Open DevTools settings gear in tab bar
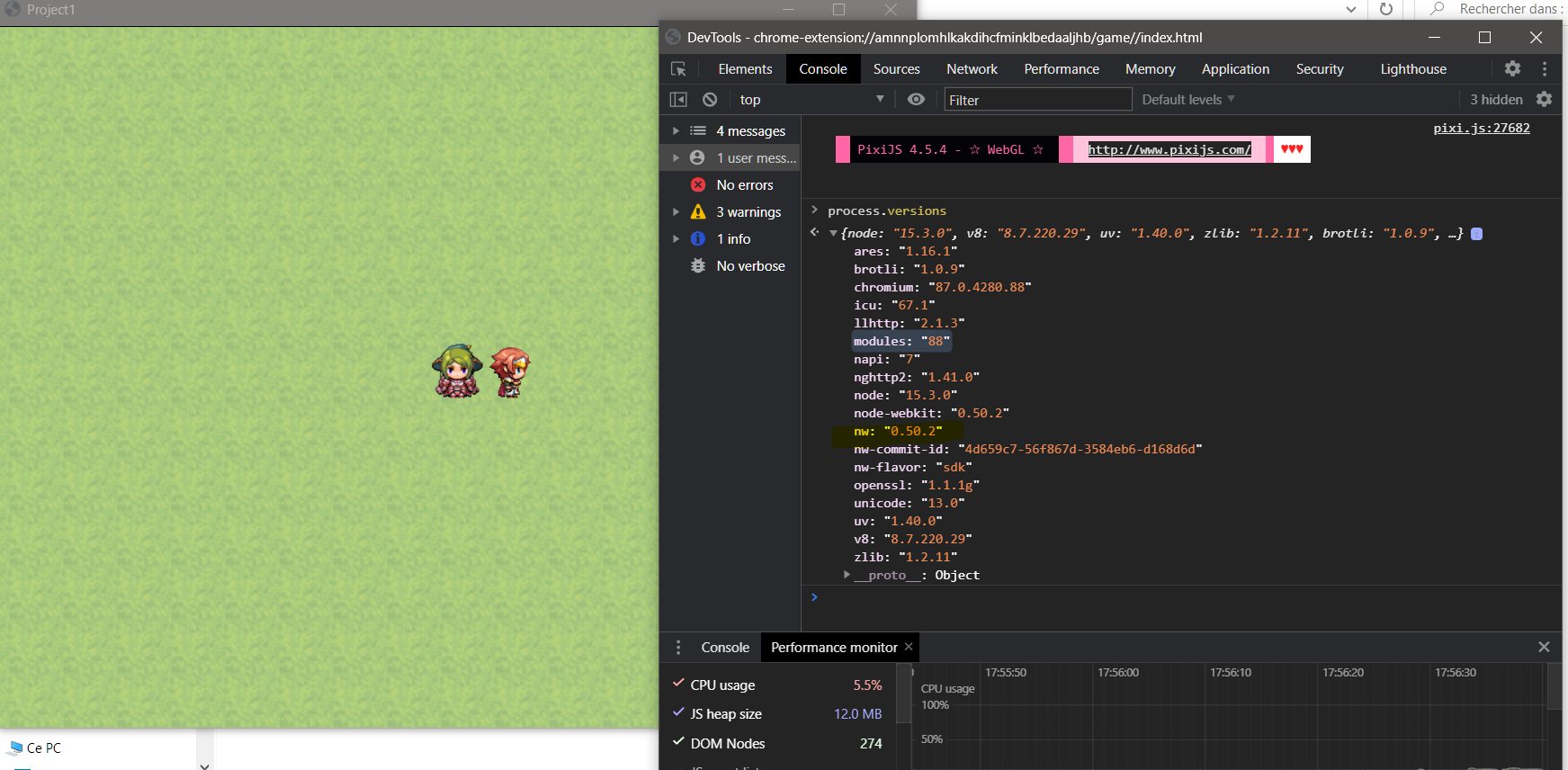This screenshot has width=1568, height=770. pyautogui.click(x=1512, y=68)
